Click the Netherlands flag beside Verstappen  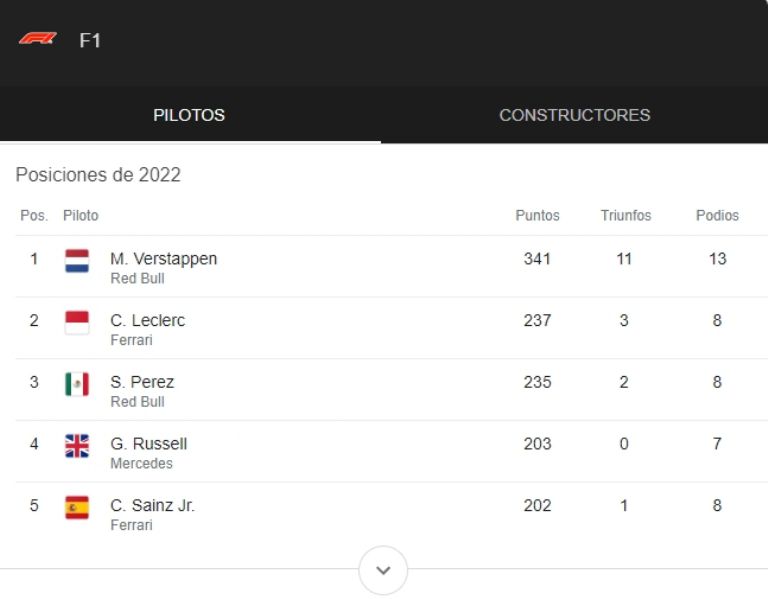[77, 261]
